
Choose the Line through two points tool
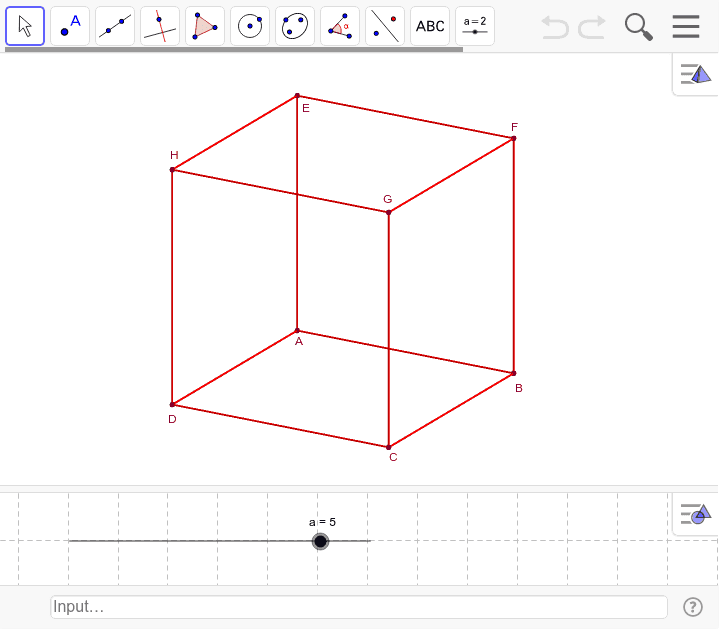[x=115, y=26]
